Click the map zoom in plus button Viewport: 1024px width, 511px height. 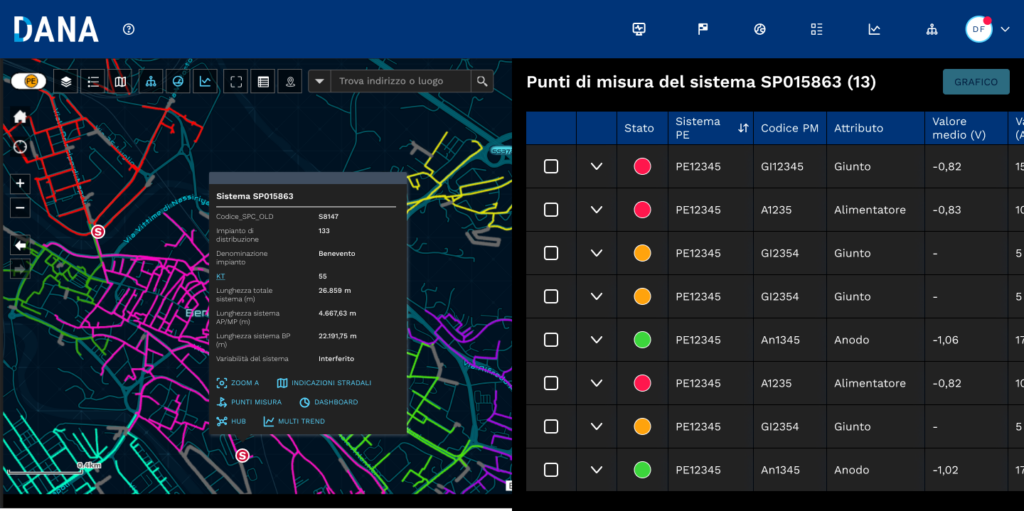pos(20,184)
